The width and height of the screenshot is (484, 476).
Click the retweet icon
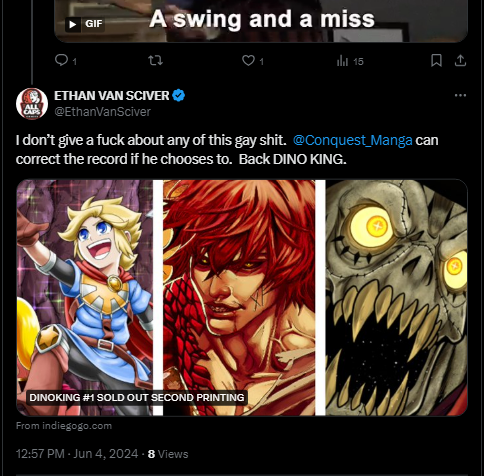click(155, 60)
